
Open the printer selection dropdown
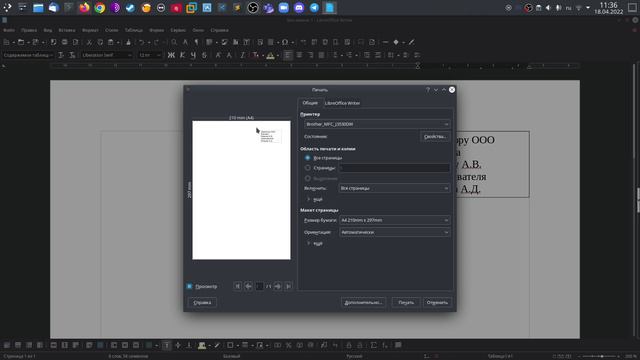click(x=377, y=124)
